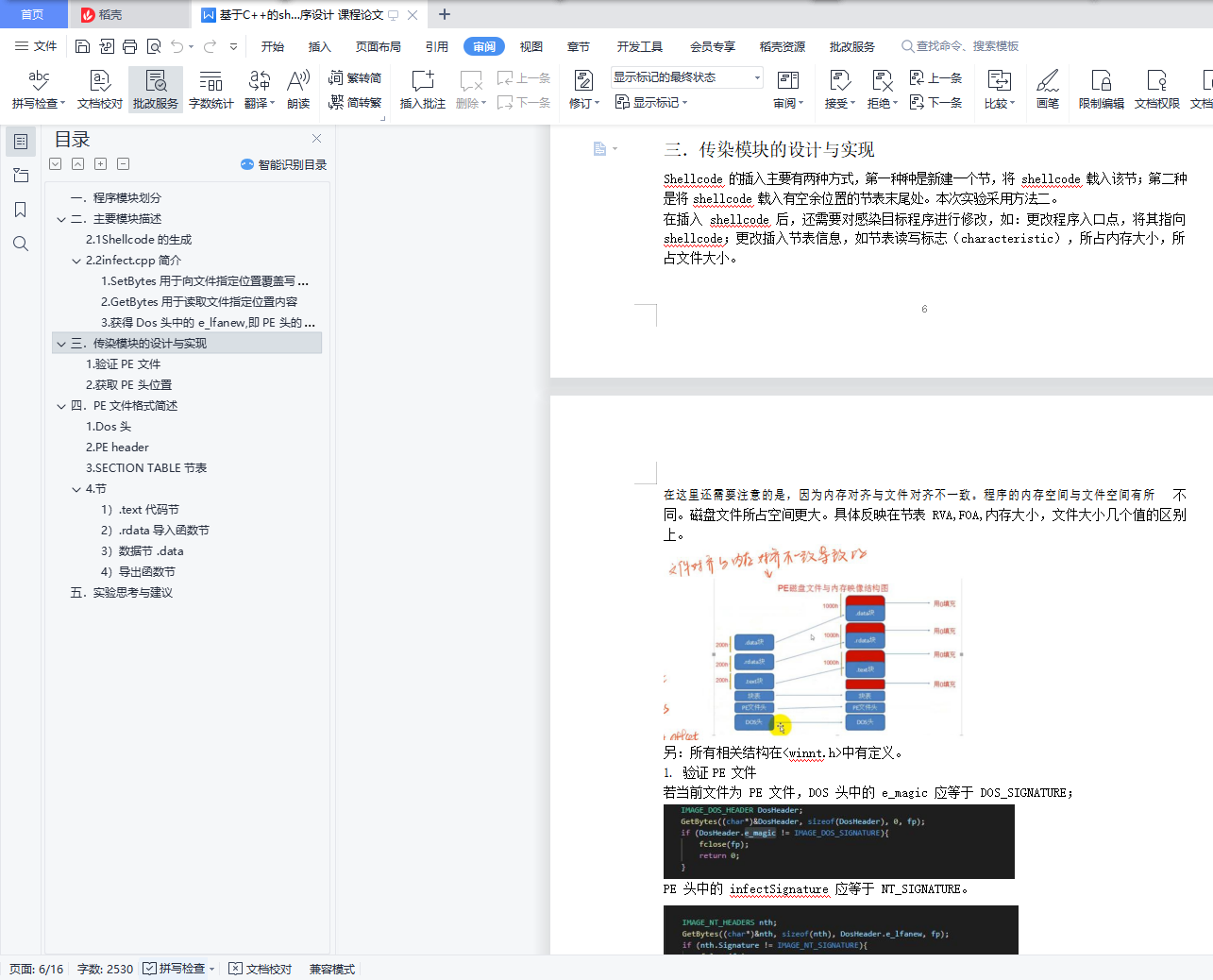Open the 会员专享 tab
Screen dimensions: 1213x980
[713, 46]
